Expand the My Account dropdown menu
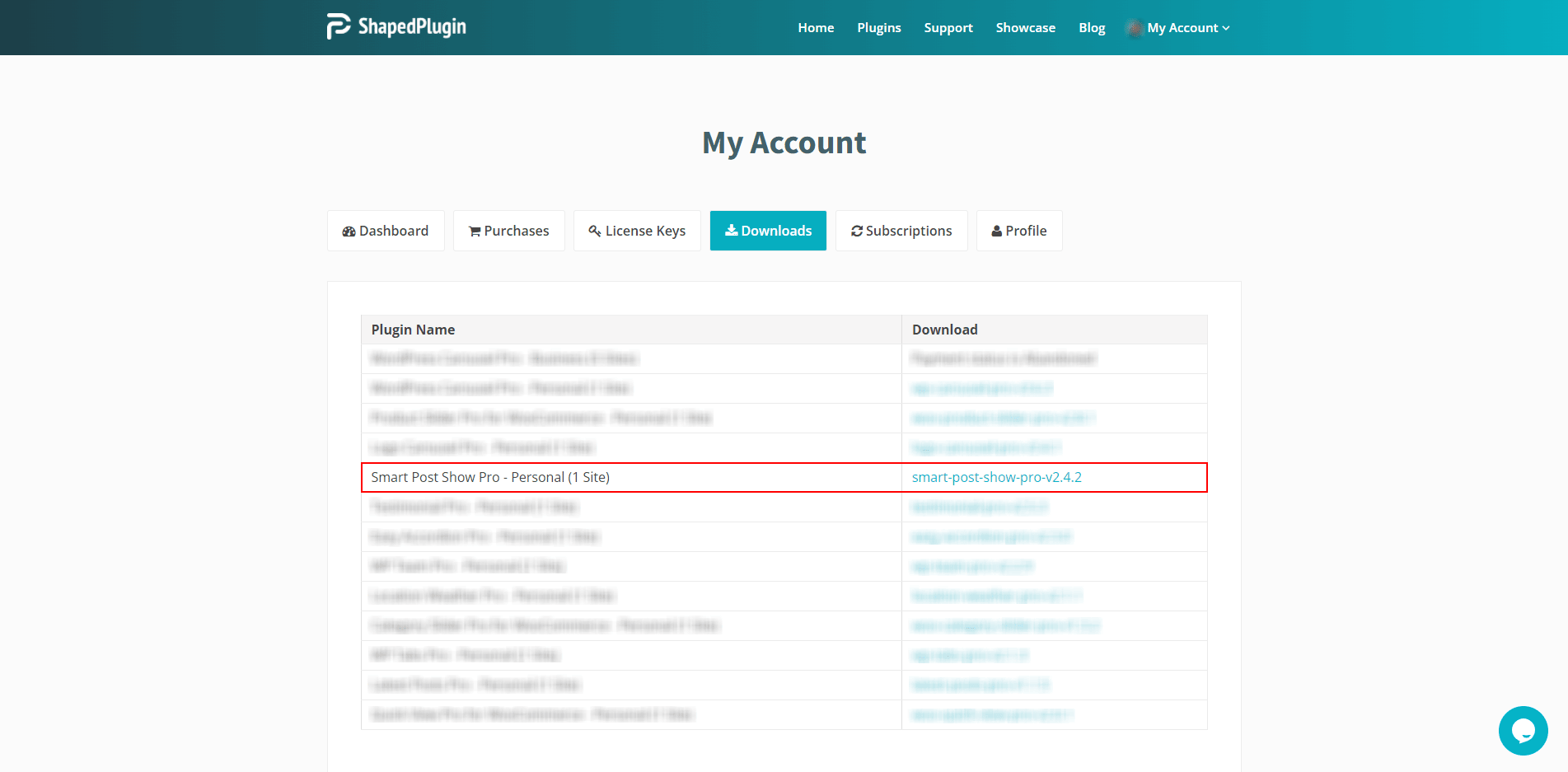This screenshot has width=1568, height=772. (x=1188, y=28)
